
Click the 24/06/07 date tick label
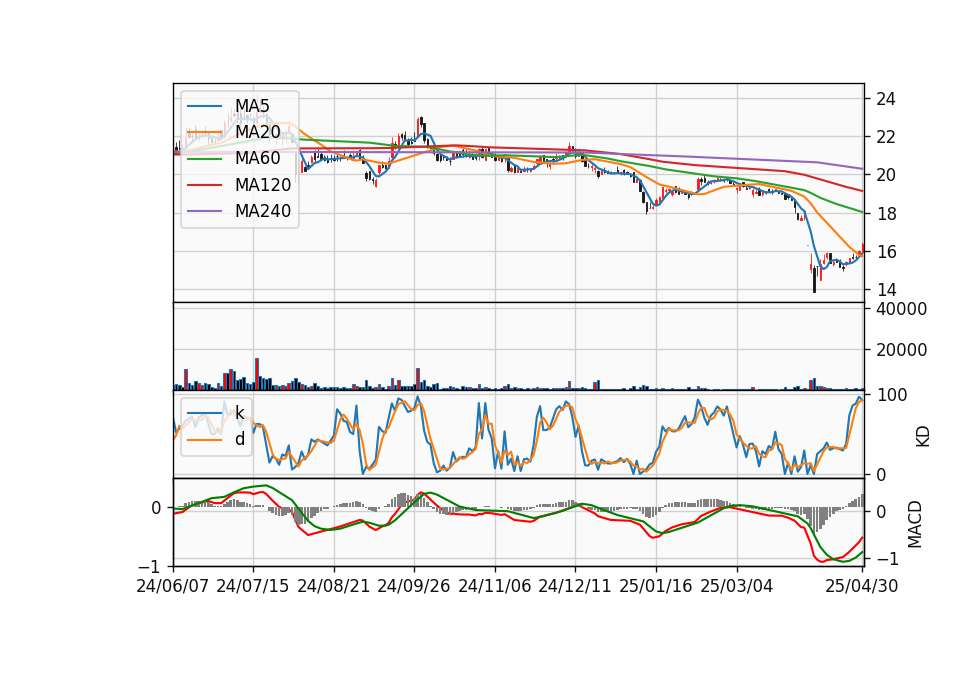coord(173,587)
